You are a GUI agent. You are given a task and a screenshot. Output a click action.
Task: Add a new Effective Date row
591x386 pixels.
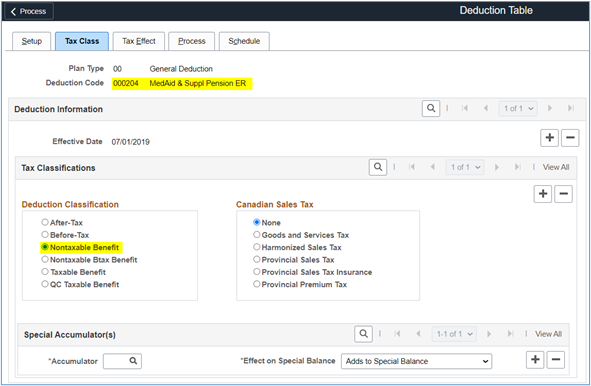(x=550, y=138)
